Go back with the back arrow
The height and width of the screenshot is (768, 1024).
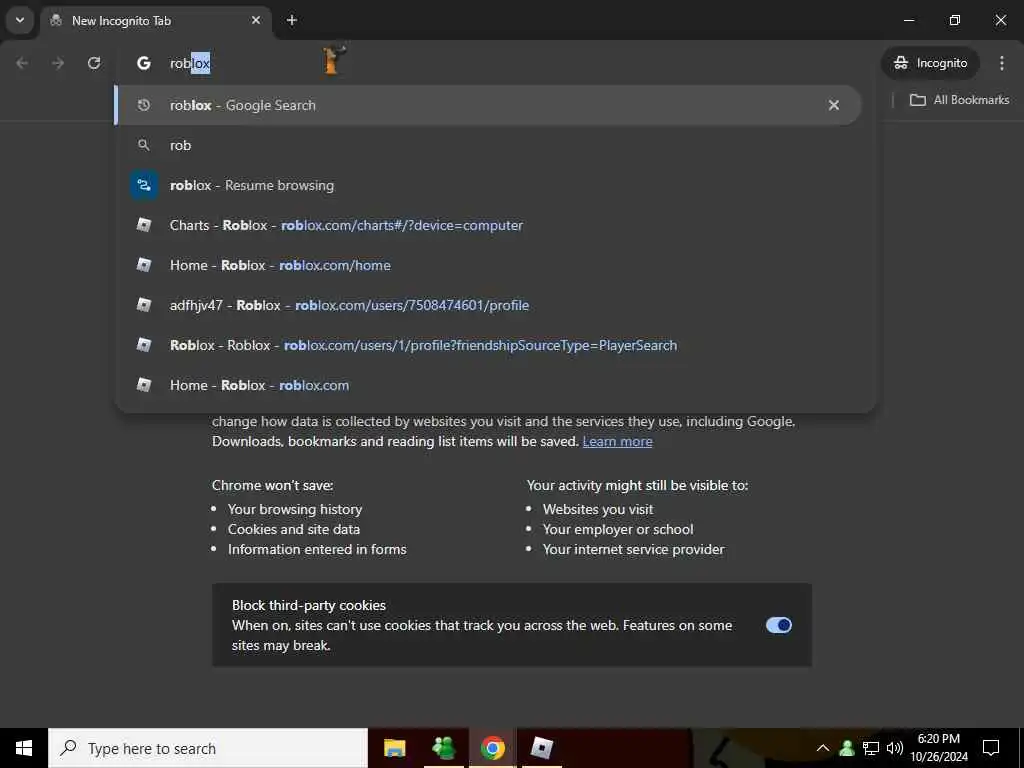tap(22, 63)
